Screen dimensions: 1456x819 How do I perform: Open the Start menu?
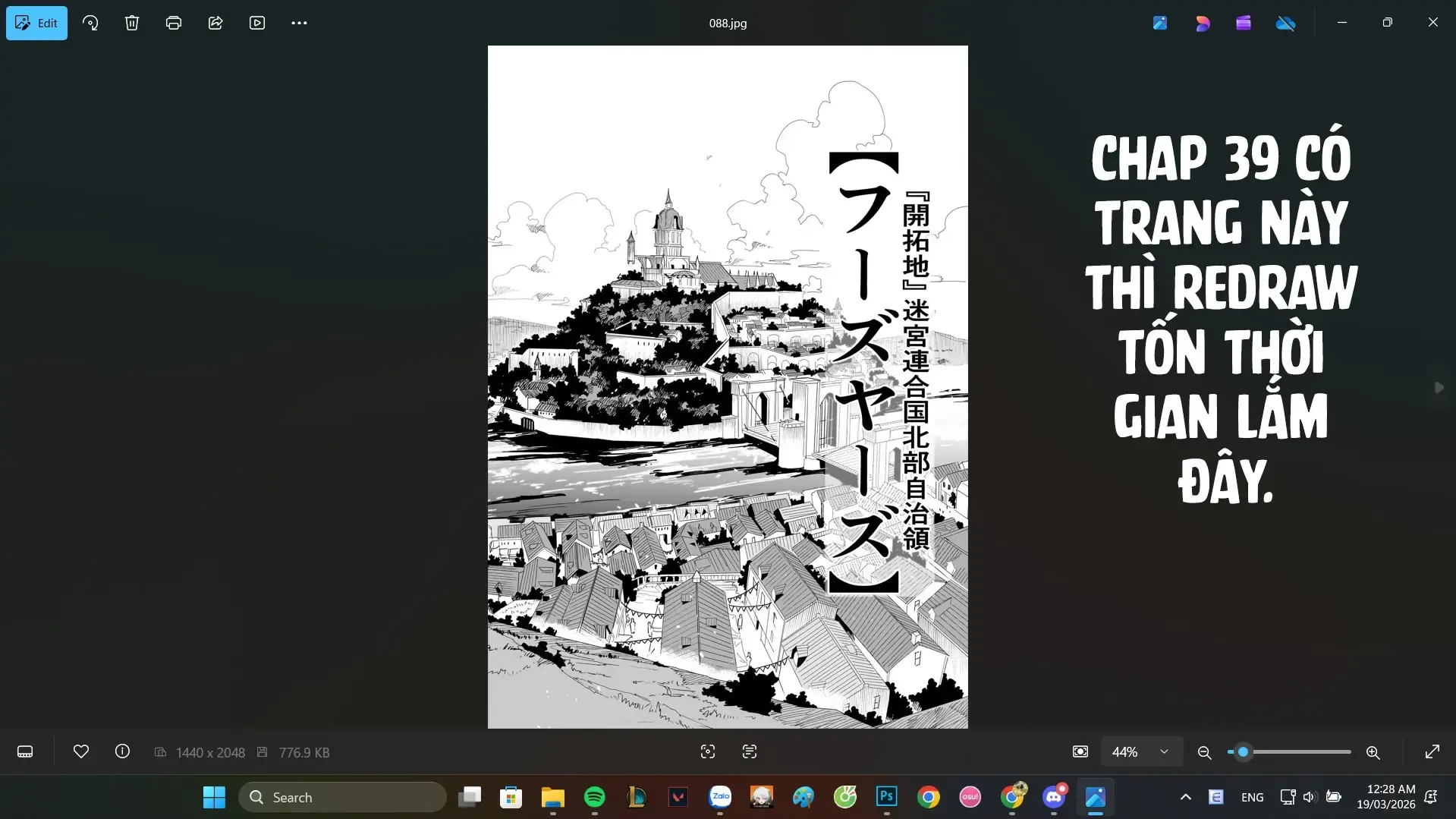pyautogui.click(x=214, y=797)
